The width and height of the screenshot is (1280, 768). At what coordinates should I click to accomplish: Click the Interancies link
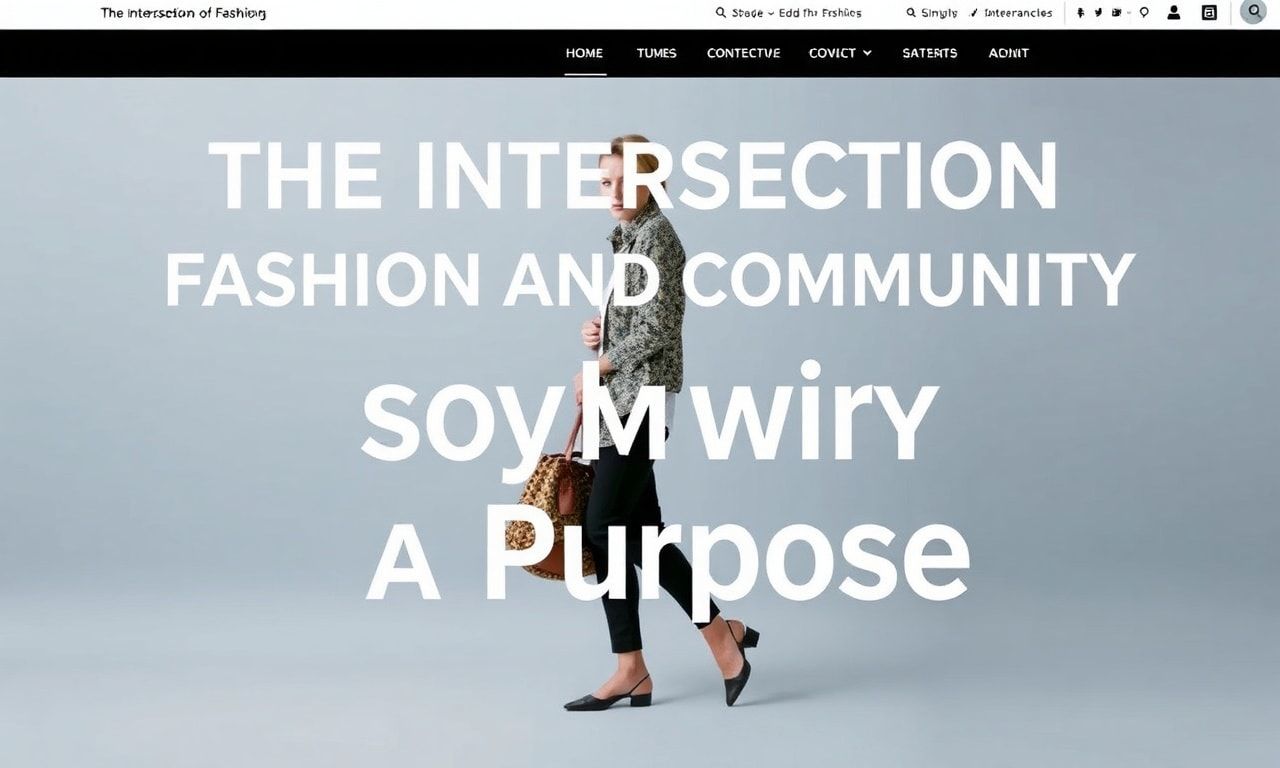click(x=1018, y=13)
